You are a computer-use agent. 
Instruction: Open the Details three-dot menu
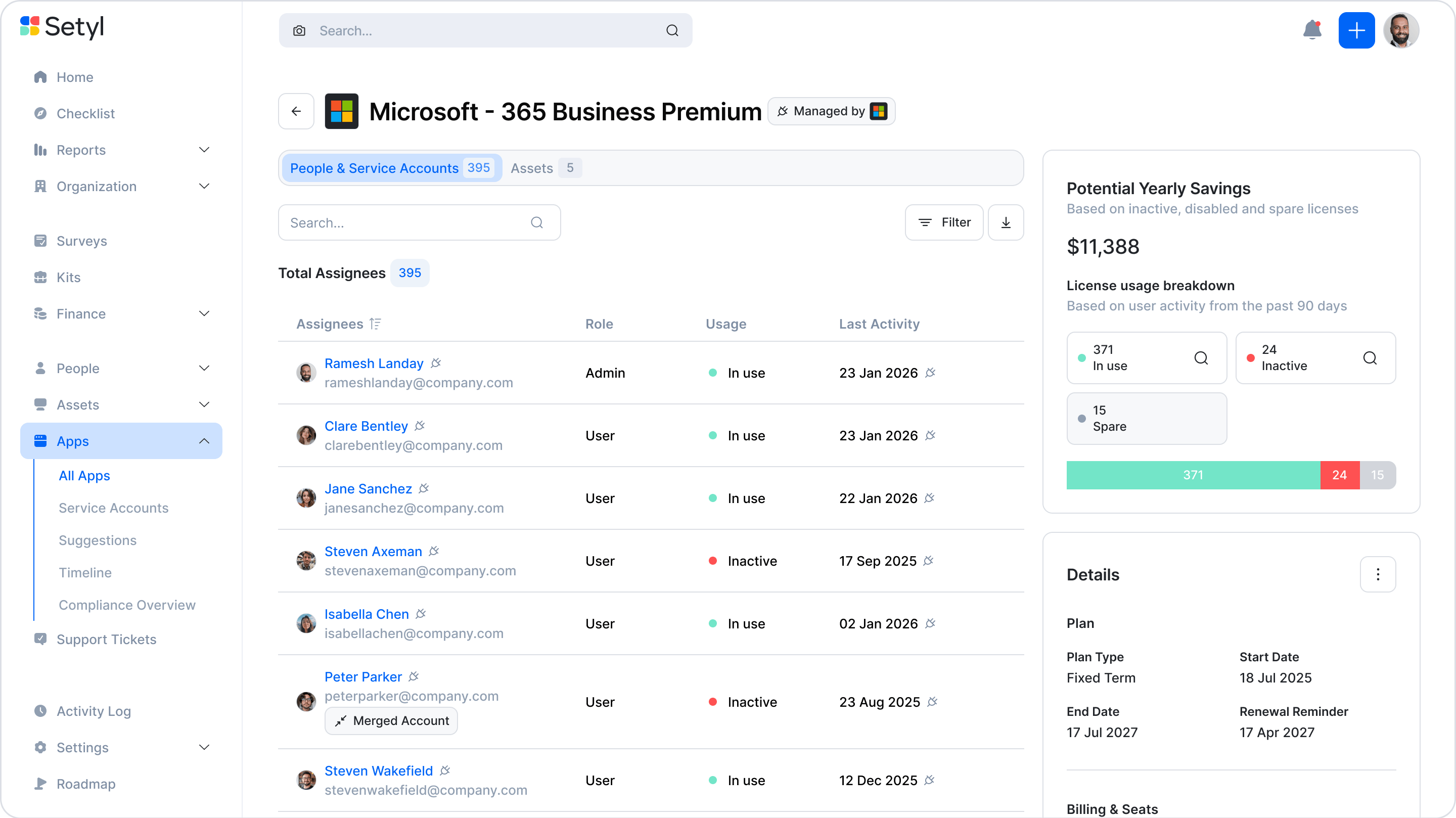1378,574
